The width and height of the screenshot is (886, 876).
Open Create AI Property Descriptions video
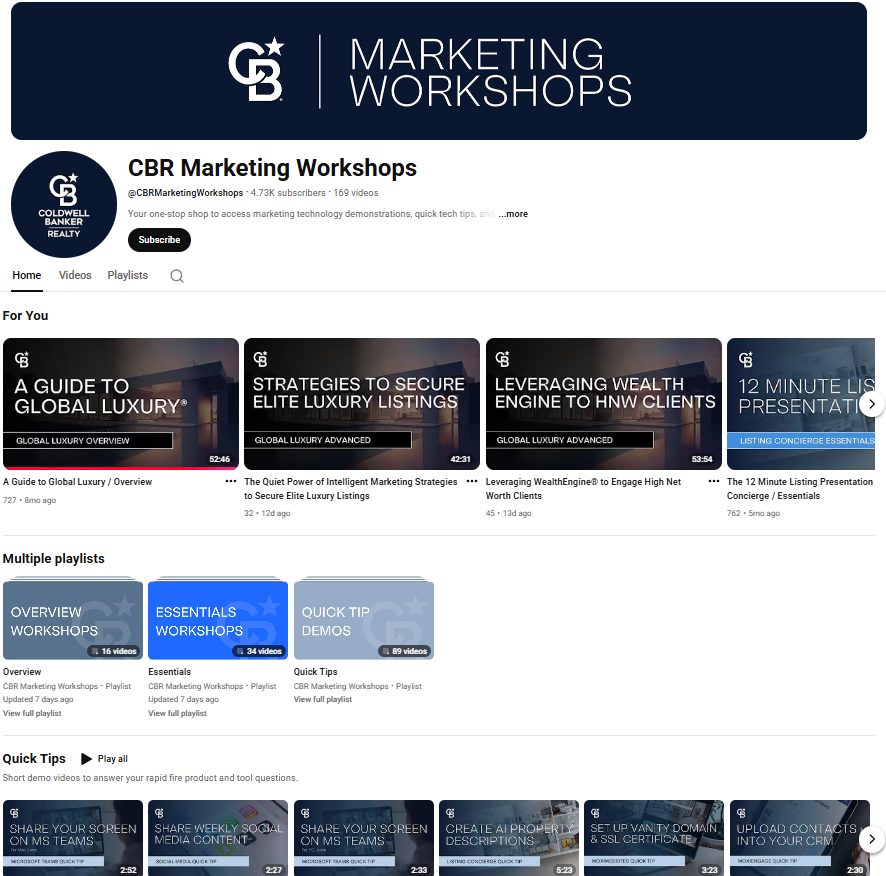tap(509, 838)
